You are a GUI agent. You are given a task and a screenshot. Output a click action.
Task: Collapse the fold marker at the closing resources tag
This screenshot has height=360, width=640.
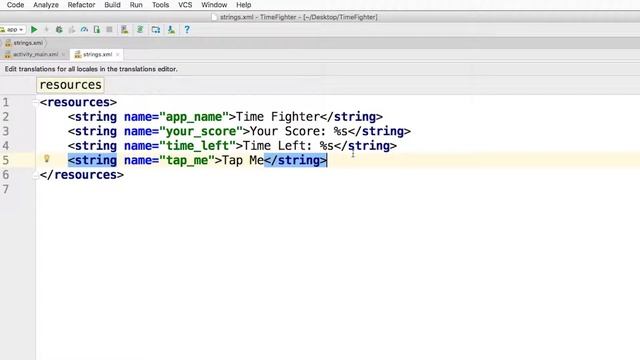click(x=36, y=176)
